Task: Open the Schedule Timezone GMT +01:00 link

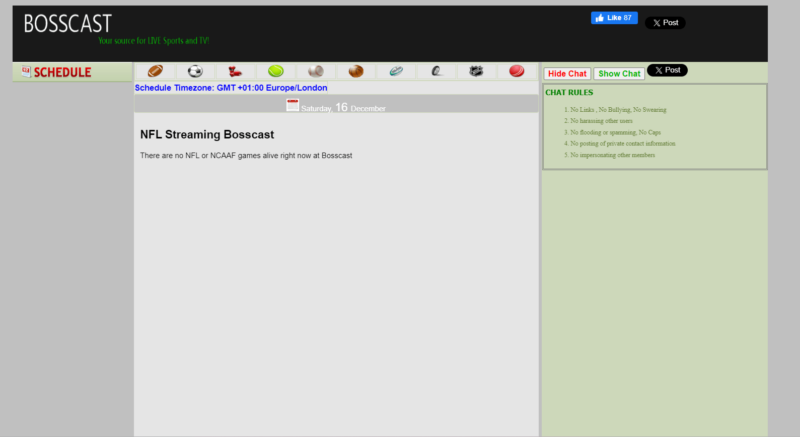Action: [x=231, y=88]
